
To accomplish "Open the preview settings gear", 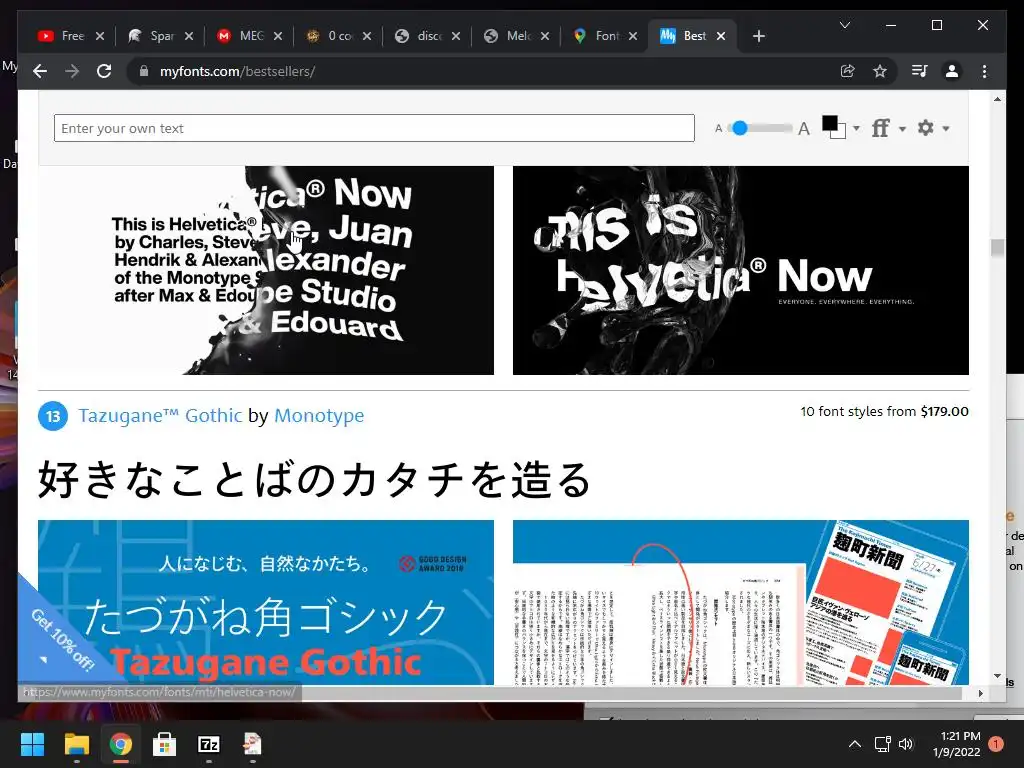I will (x=925, y=128).
